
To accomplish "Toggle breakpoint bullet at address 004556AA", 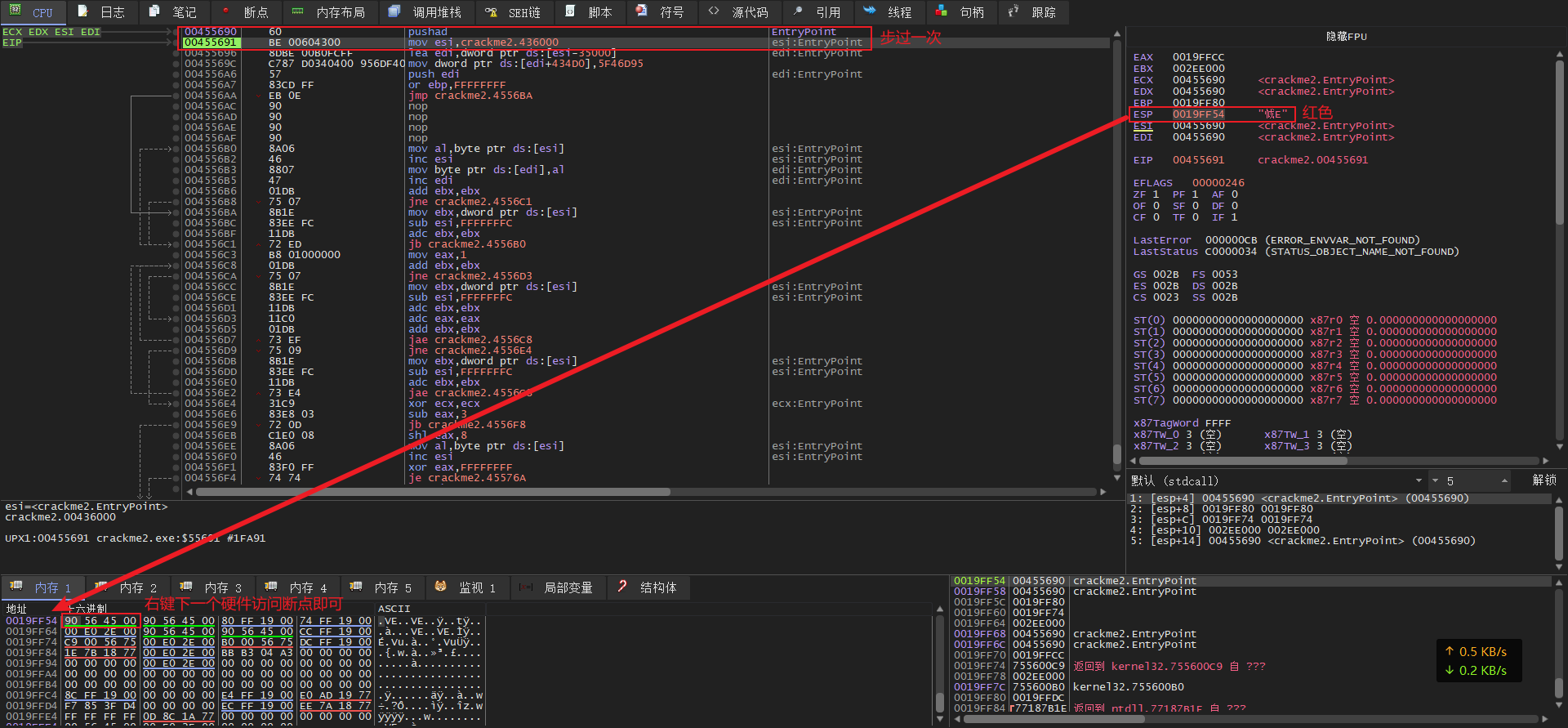I will point(176,96).
